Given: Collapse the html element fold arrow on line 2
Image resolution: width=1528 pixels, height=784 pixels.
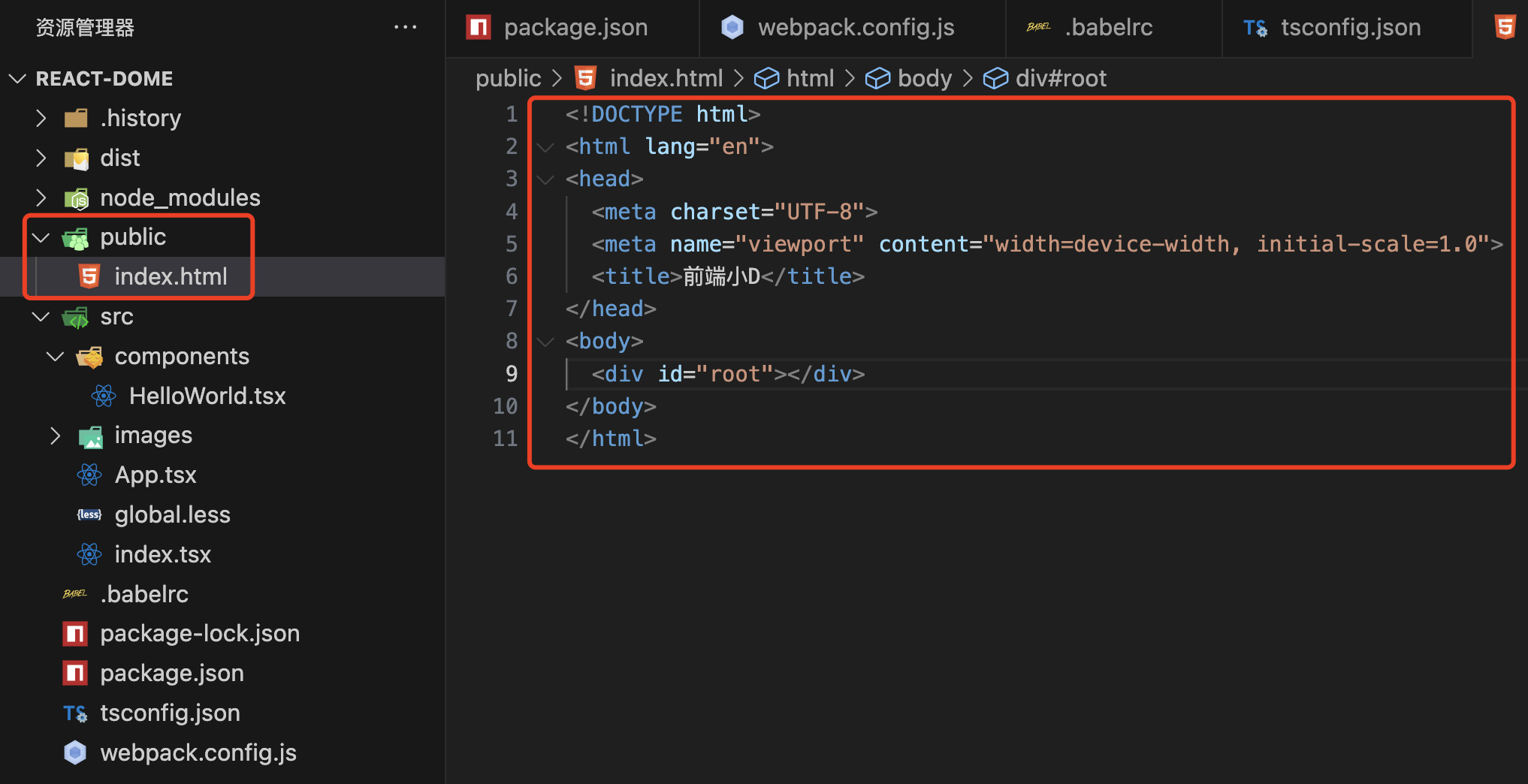Looking at the screenshot, I should (x=545, y=146).
